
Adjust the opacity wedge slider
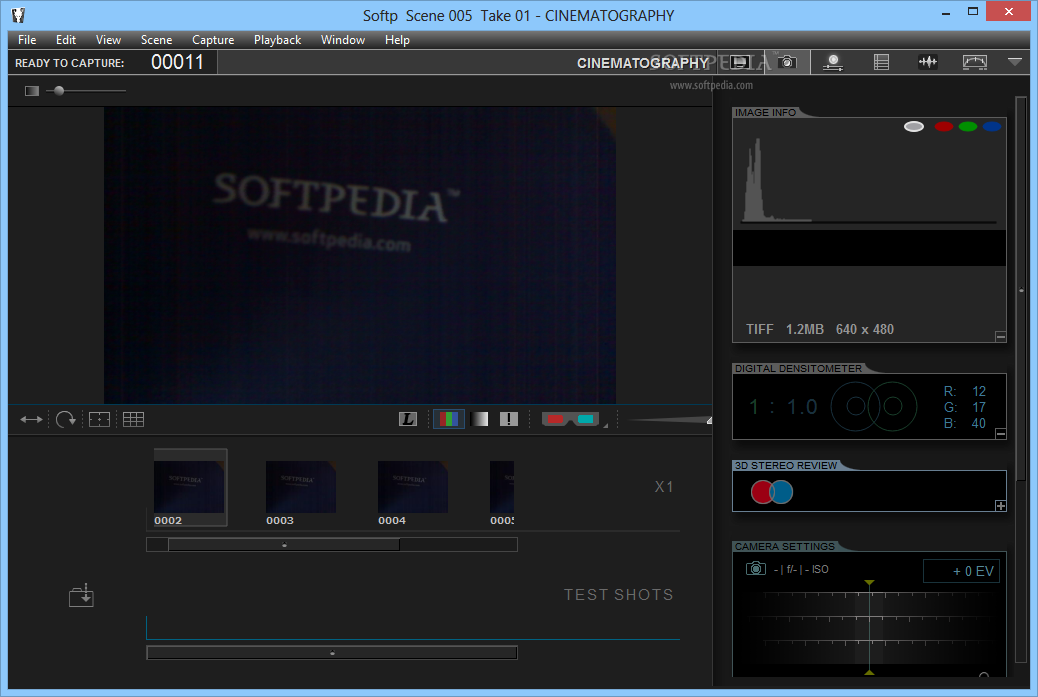click(x=669, y=420)
